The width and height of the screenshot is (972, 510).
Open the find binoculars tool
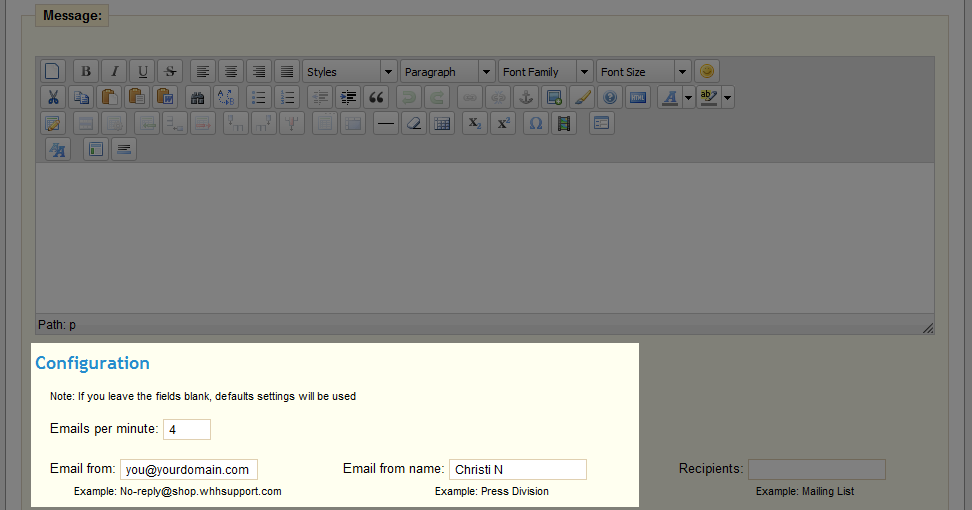click(x=197, y=97)
